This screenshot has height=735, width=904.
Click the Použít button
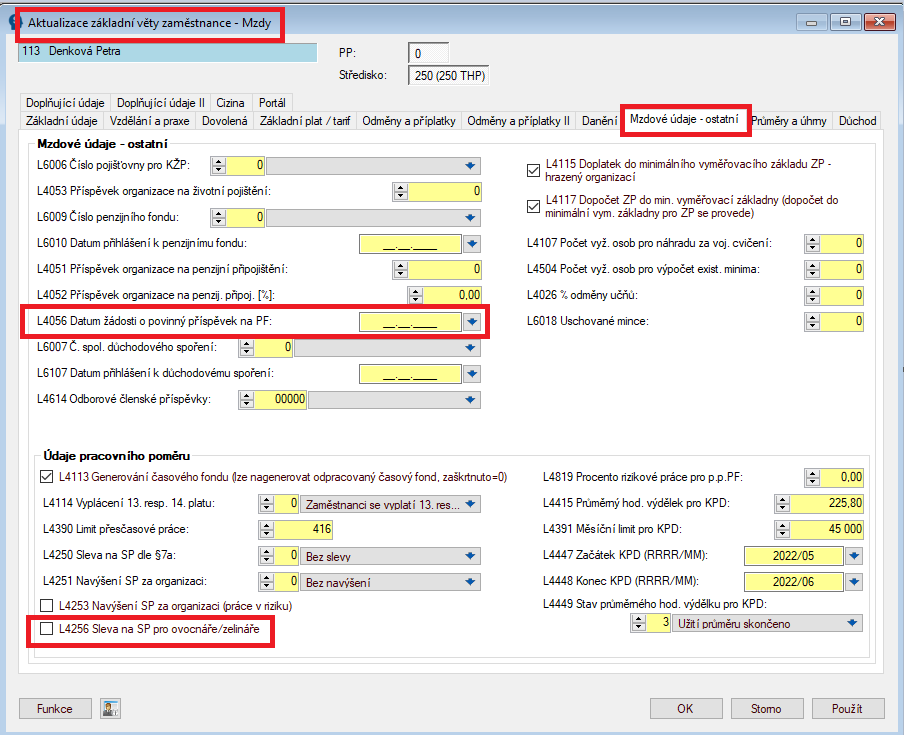[848, 708]
